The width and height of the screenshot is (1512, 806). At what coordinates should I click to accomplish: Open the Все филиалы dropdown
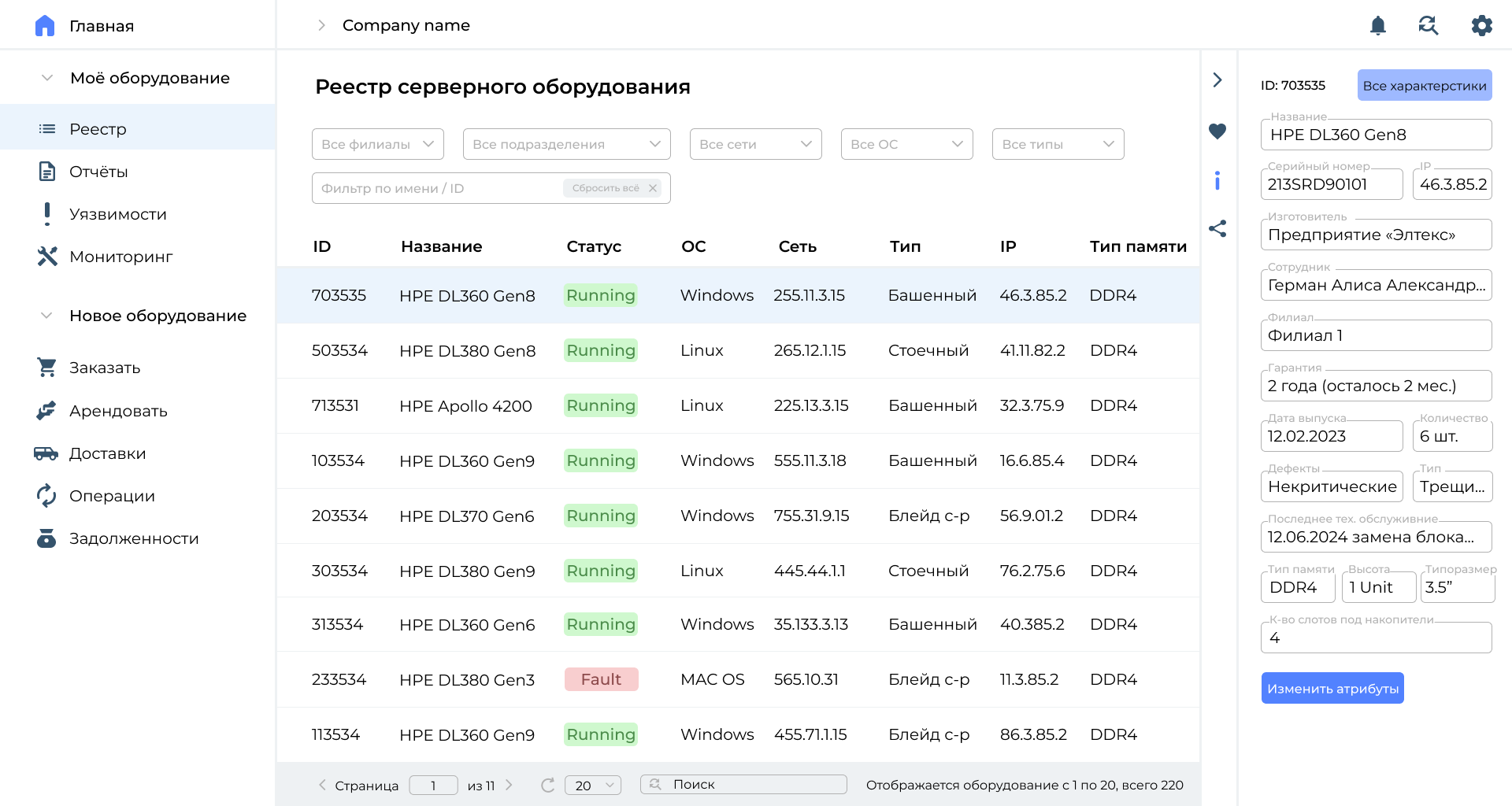coord(378,144)
